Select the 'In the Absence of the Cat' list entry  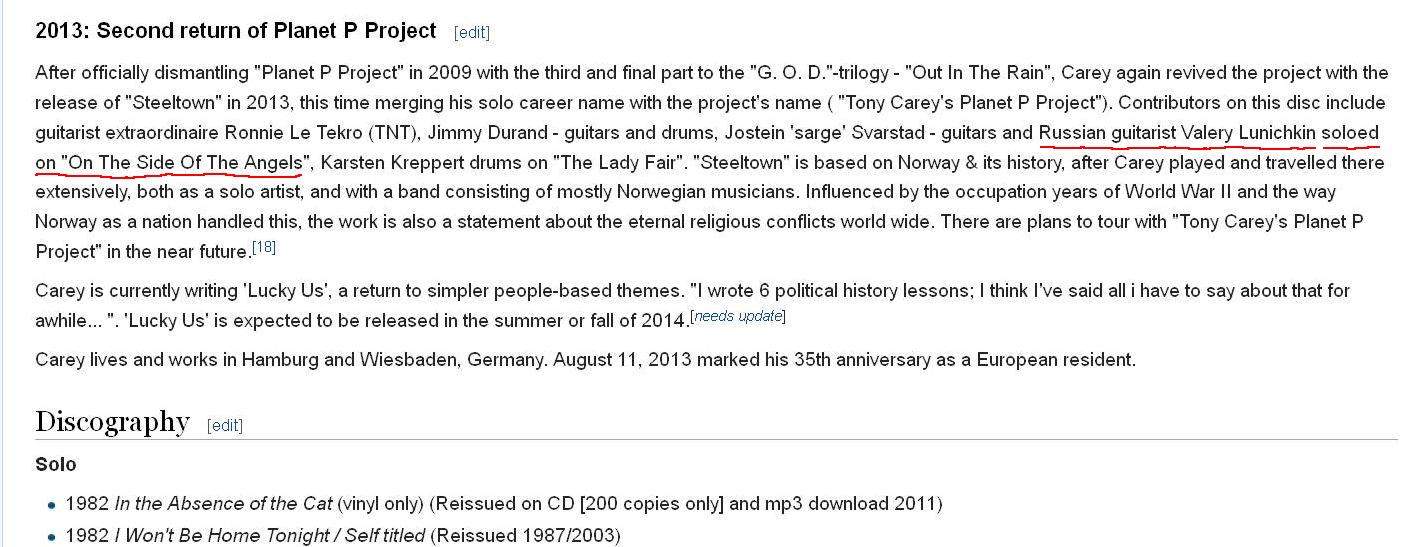coord(223,503)
